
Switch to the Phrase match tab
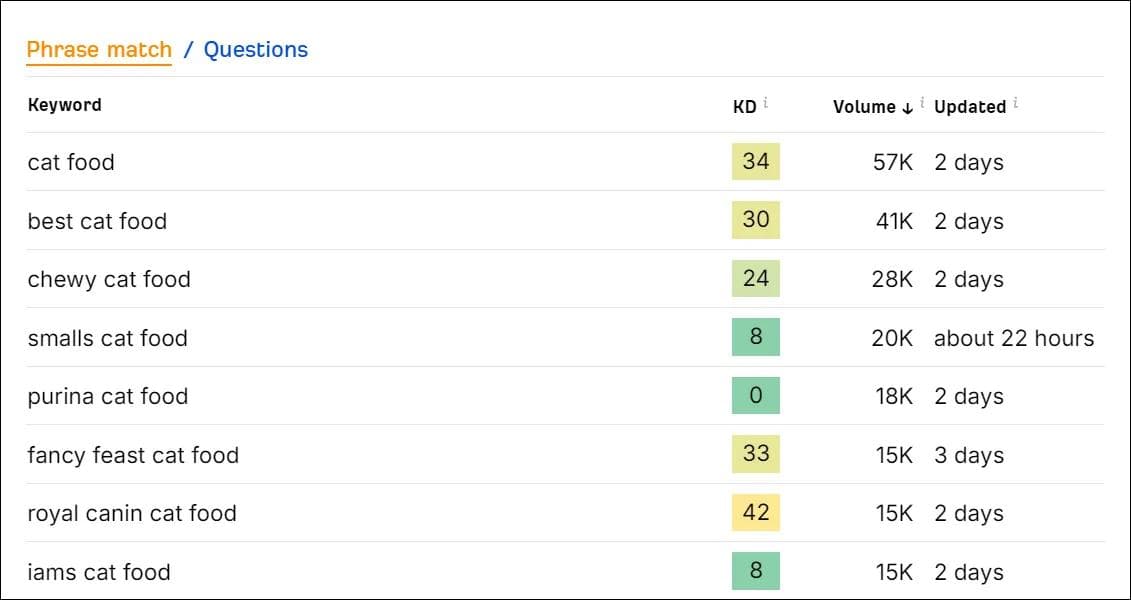pyautogui.click(x=99, y=50)
